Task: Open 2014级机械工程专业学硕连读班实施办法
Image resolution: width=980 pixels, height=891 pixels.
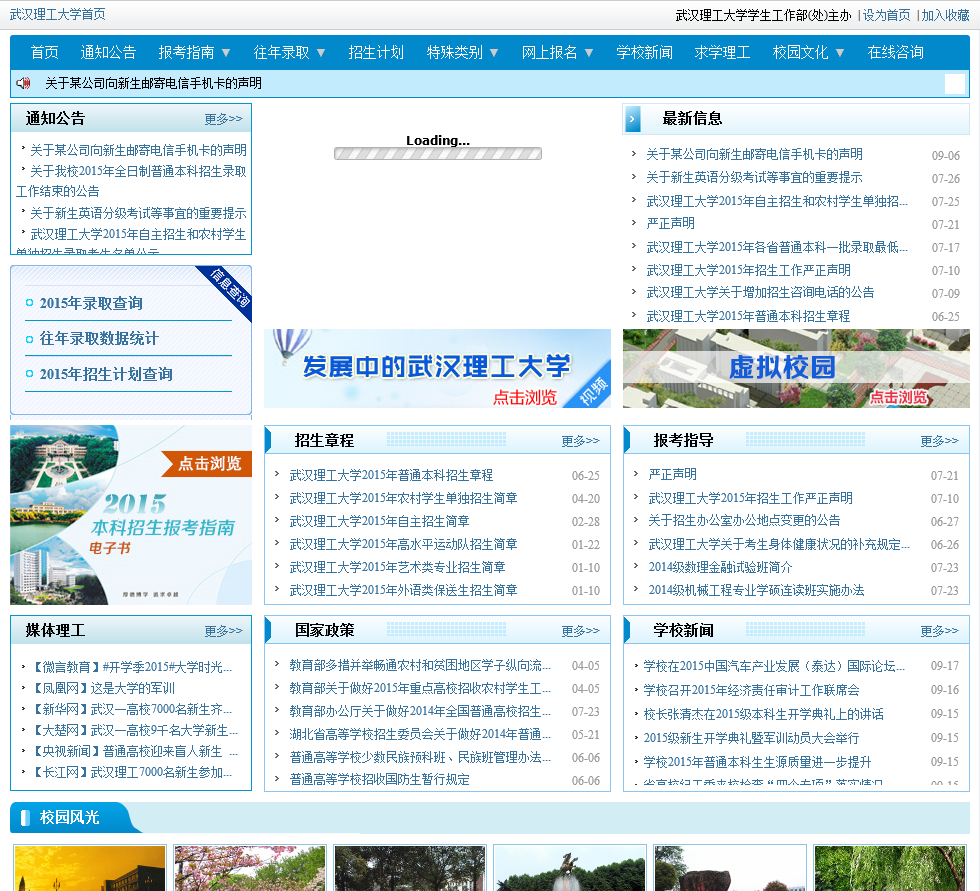Action: [756, 590]
